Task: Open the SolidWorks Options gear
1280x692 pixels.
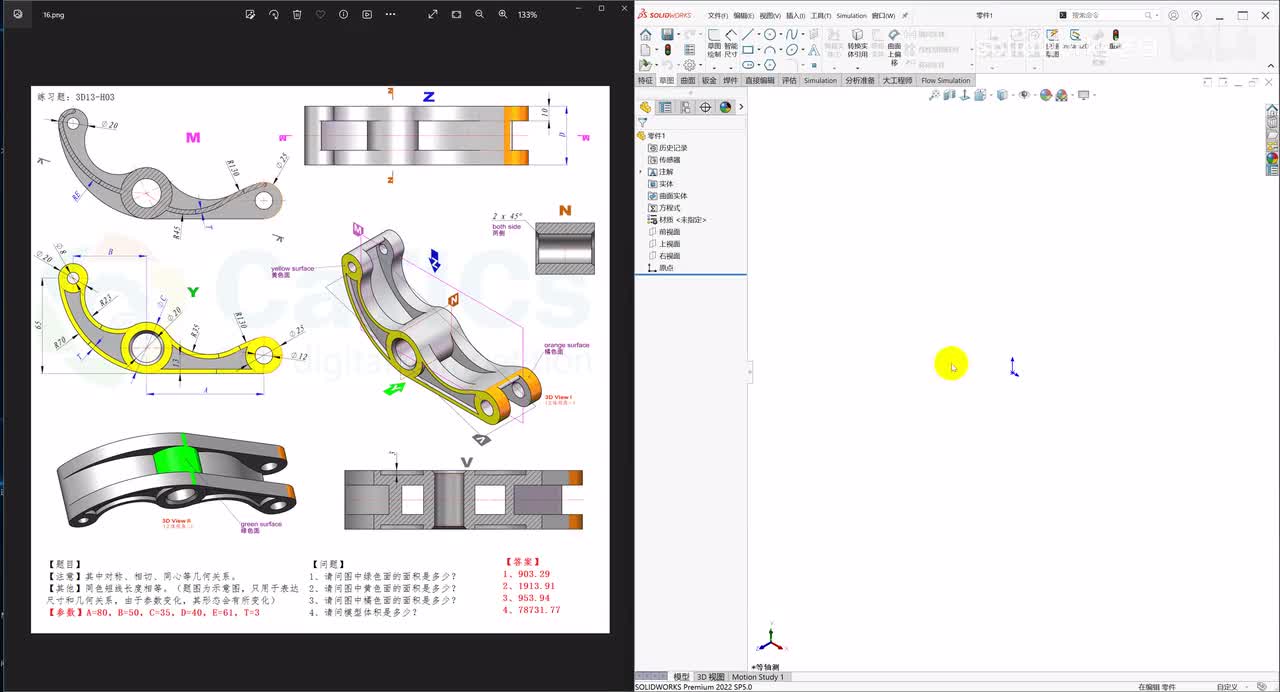Action: (688, 65)
